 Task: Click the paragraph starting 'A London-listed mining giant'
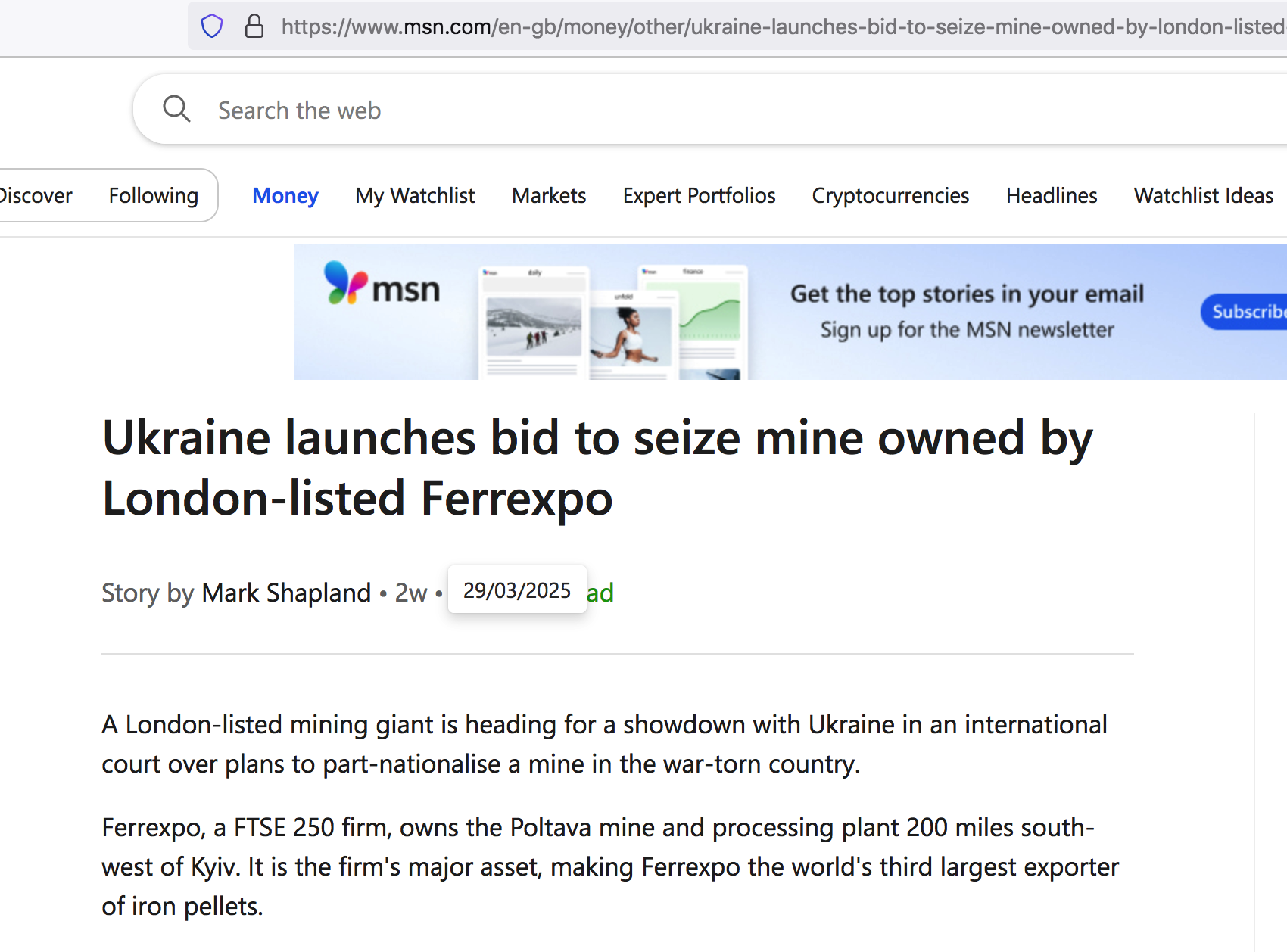click(604, 744)
